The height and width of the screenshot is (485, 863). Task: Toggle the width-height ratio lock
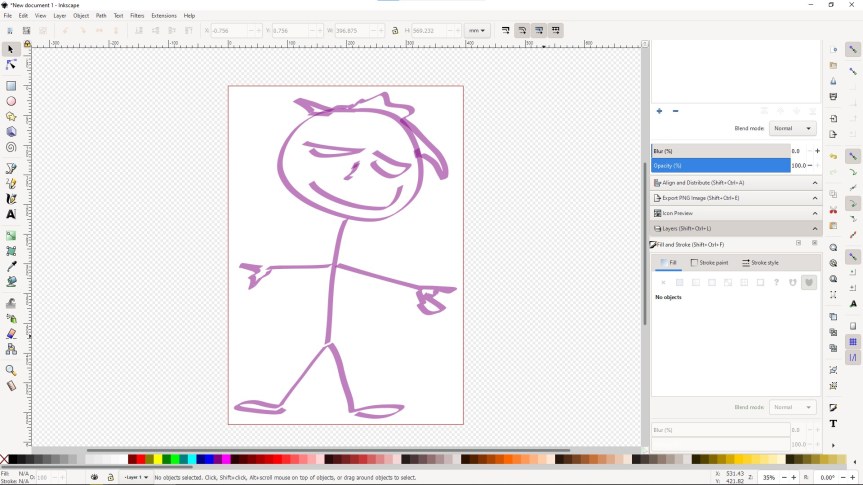395,31
